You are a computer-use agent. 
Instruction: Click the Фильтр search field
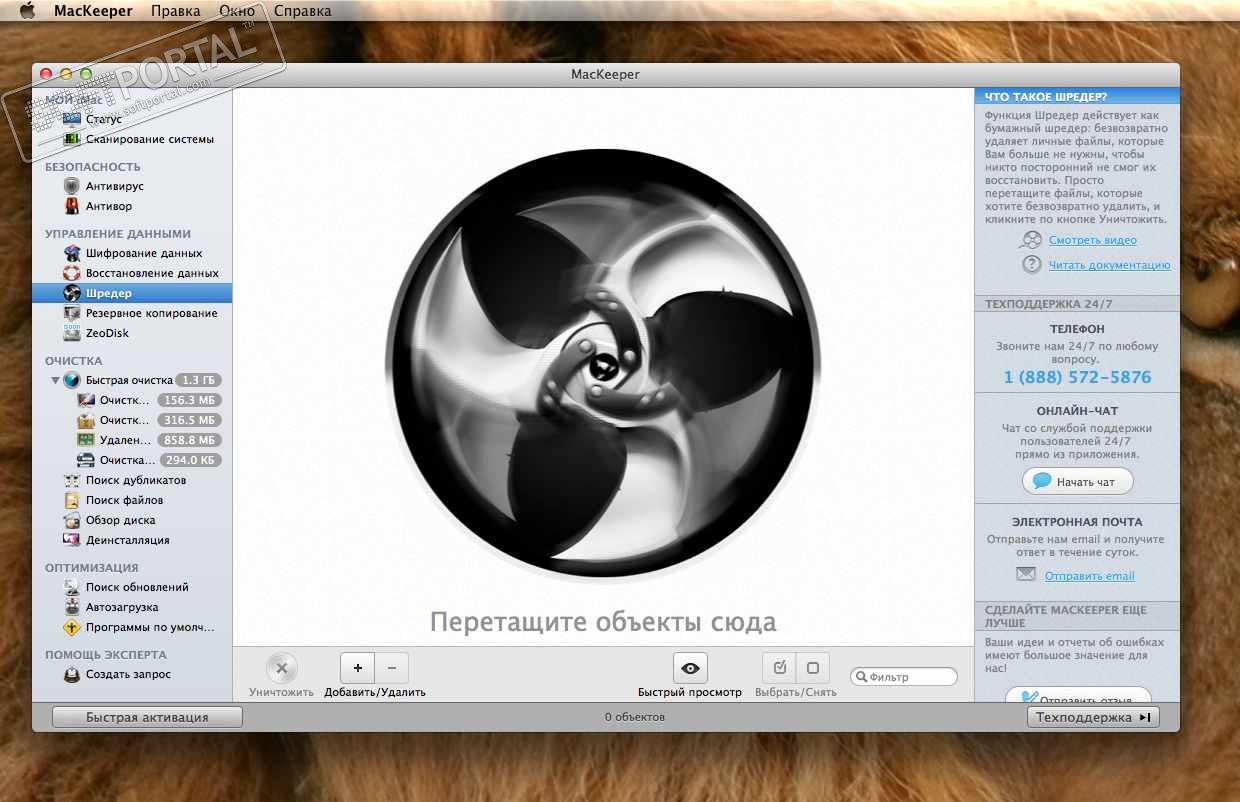click(904, 677)
